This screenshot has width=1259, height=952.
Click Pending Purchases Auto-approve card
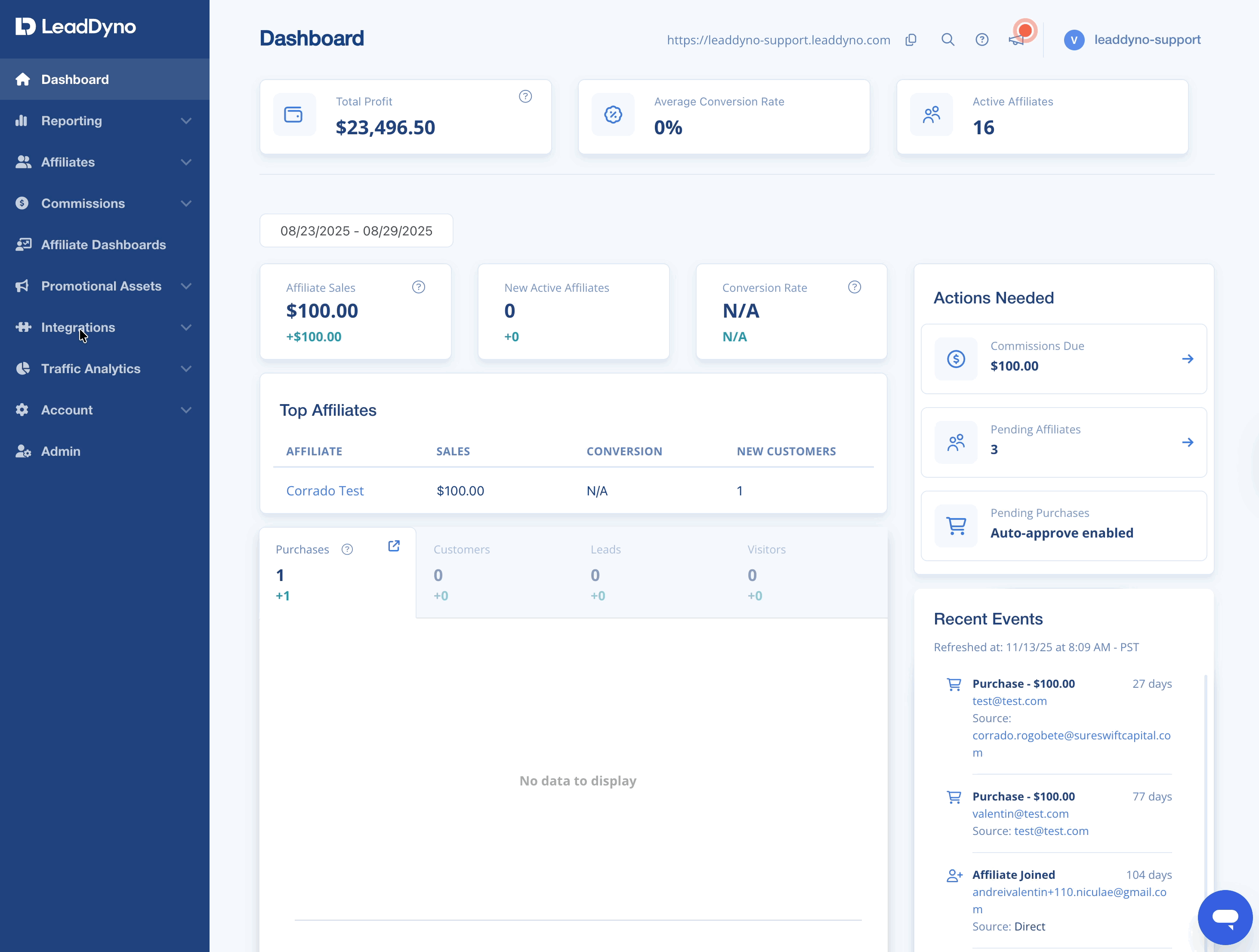(x=1064, y=526)
